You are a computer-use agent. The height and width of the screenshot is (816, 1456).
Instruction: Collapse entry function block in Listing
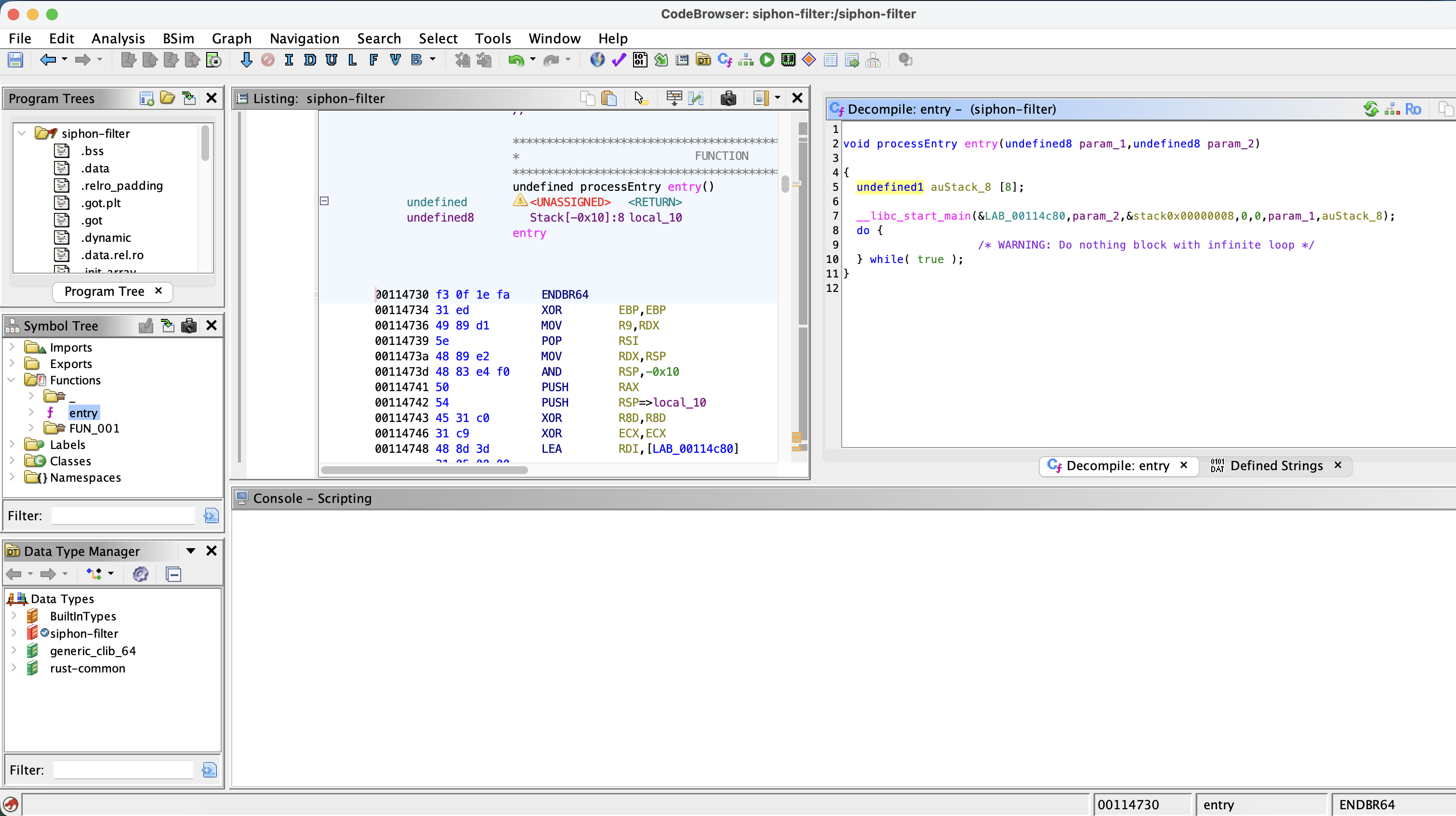coord(324,201)
